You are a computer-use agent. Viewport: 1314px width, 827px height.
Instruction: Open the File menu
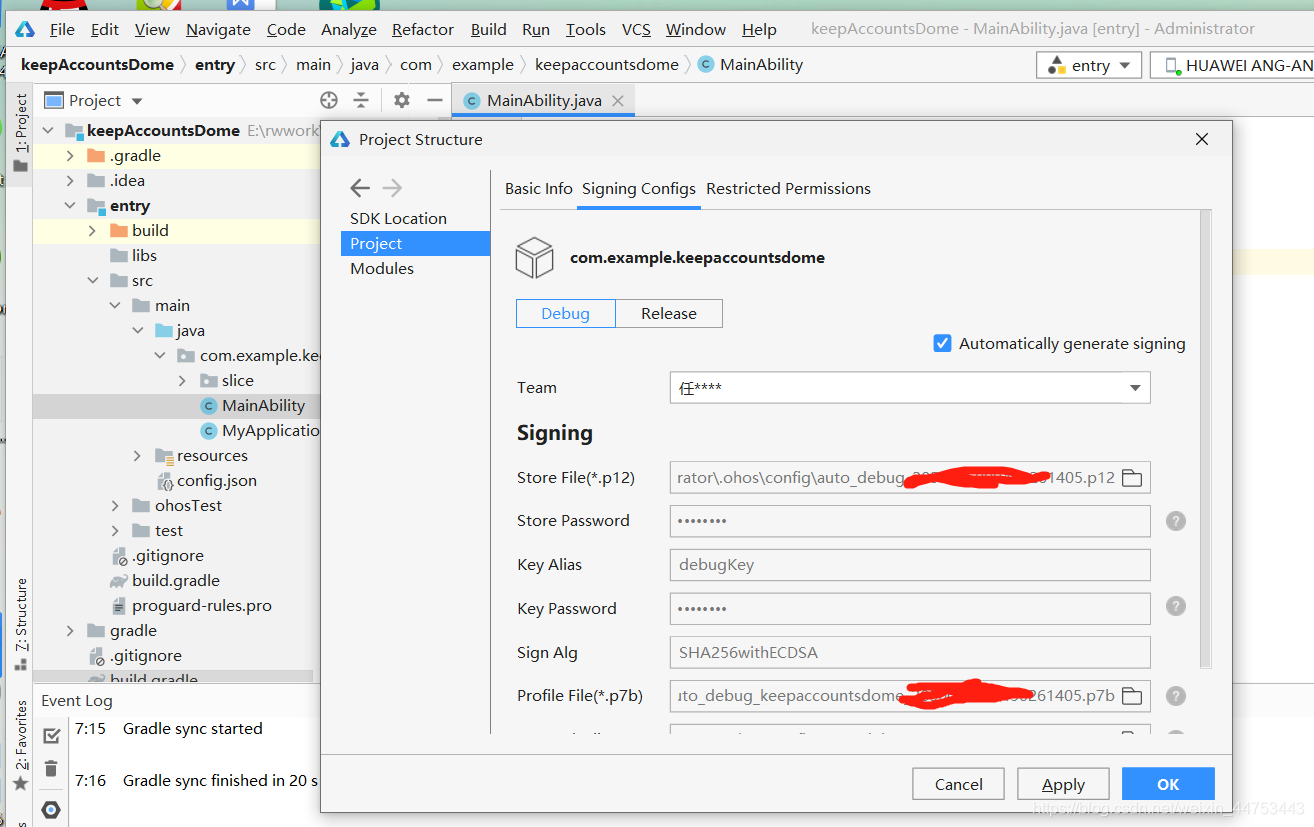pos(61,29)
